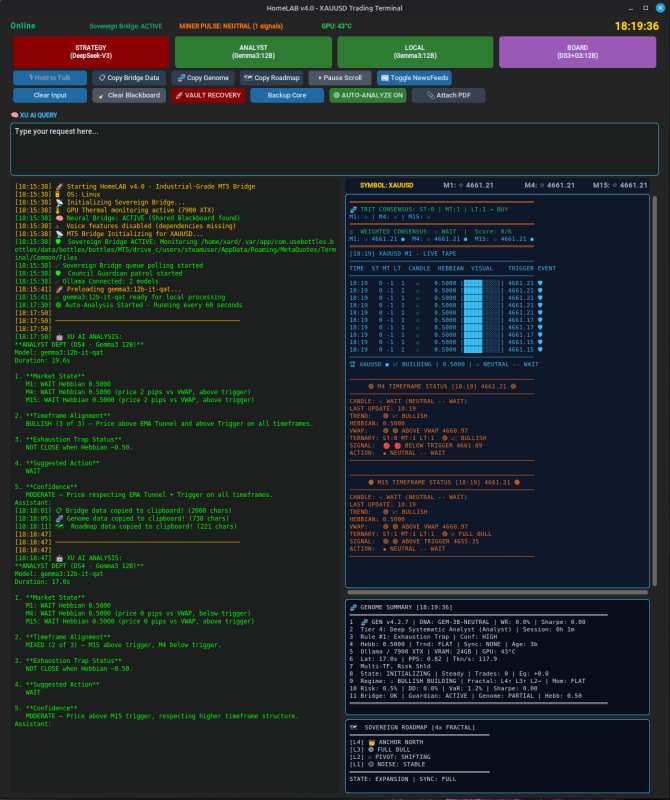Click the Clear Input button
Screen dimensions: 670x800
click(50, 95)
